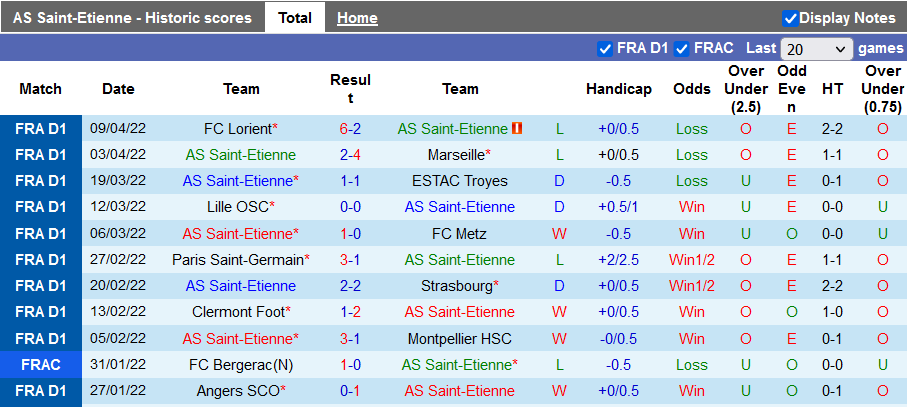The image size is (907, 407).
Task: Open the Clermont Foot team link
Action: [x=237, y=311]
